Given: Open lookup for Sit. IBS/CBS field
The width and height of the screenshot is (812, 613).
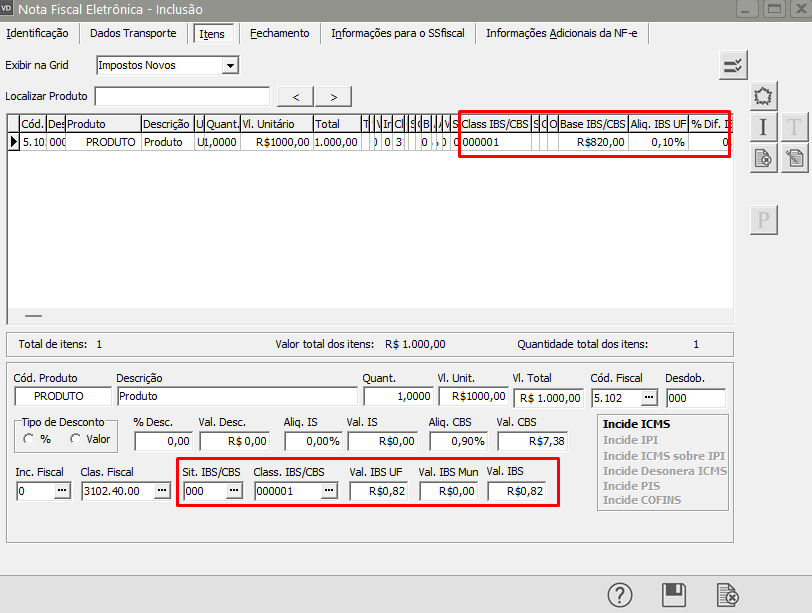Looking at the screenshot, I should 233,491.
